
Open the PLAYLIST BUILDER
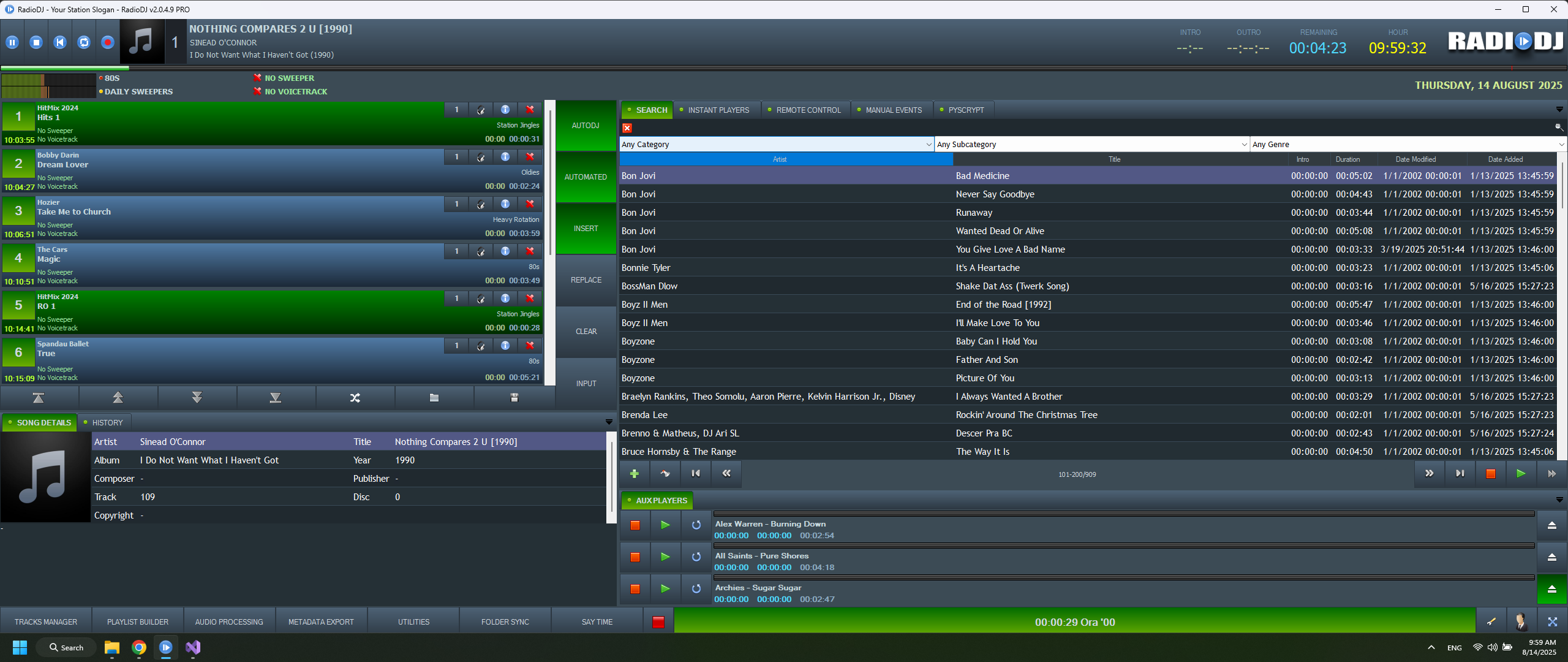click(137, 621)
